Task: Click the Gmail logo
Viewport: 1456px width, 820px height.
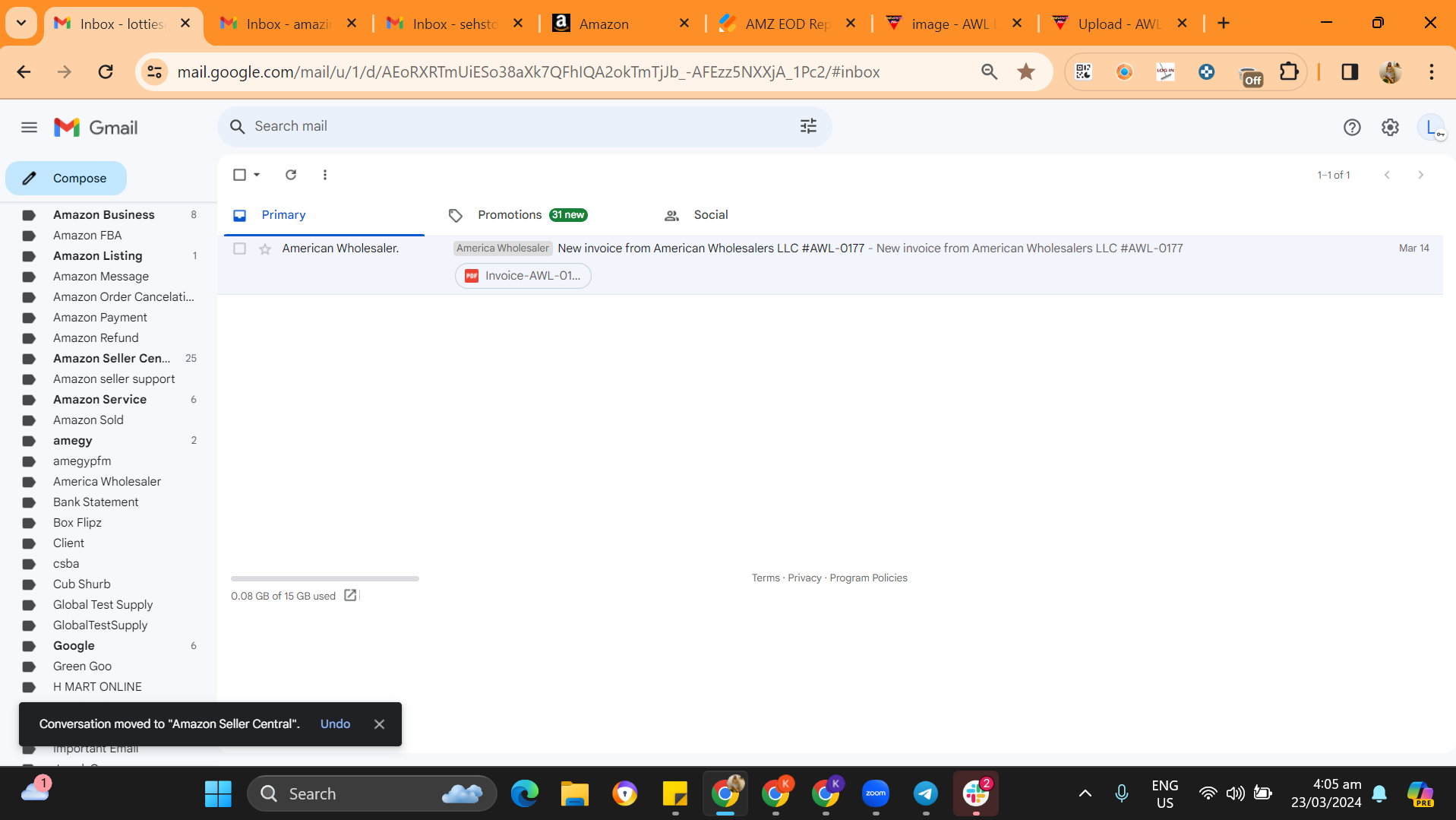Action: 96,128
